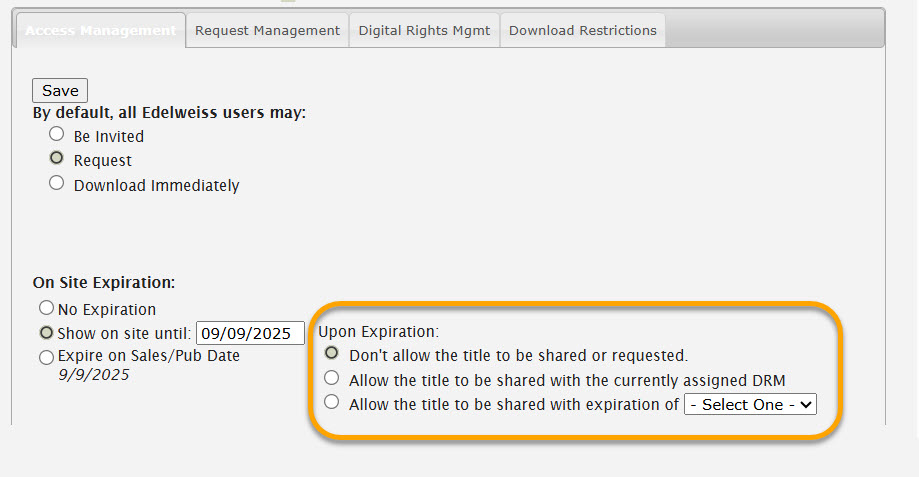Select the Download Immediately option
The width and height of the screenshot is (919, 477).
pos(56,183)
